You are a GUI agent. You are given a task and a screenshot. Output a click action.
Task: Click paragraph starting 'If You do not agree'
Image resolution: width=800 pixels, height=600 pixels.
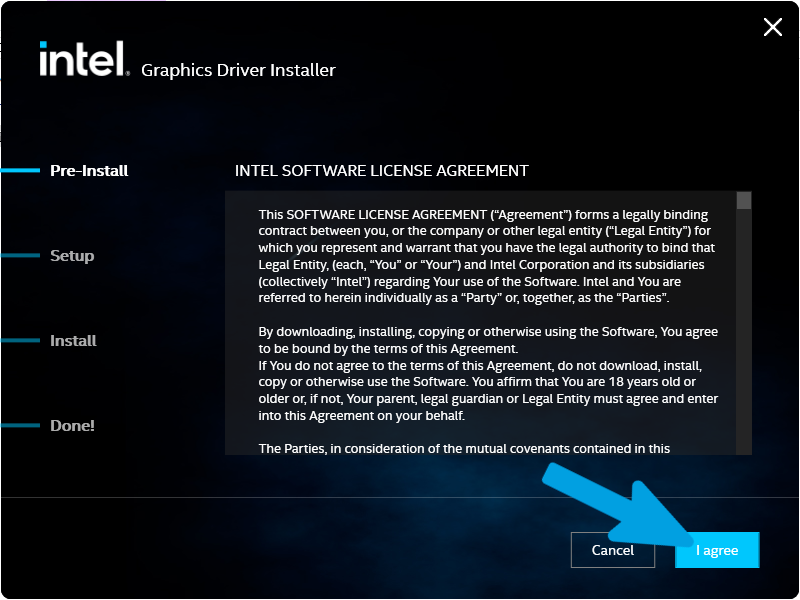click(x=488, y=390)
